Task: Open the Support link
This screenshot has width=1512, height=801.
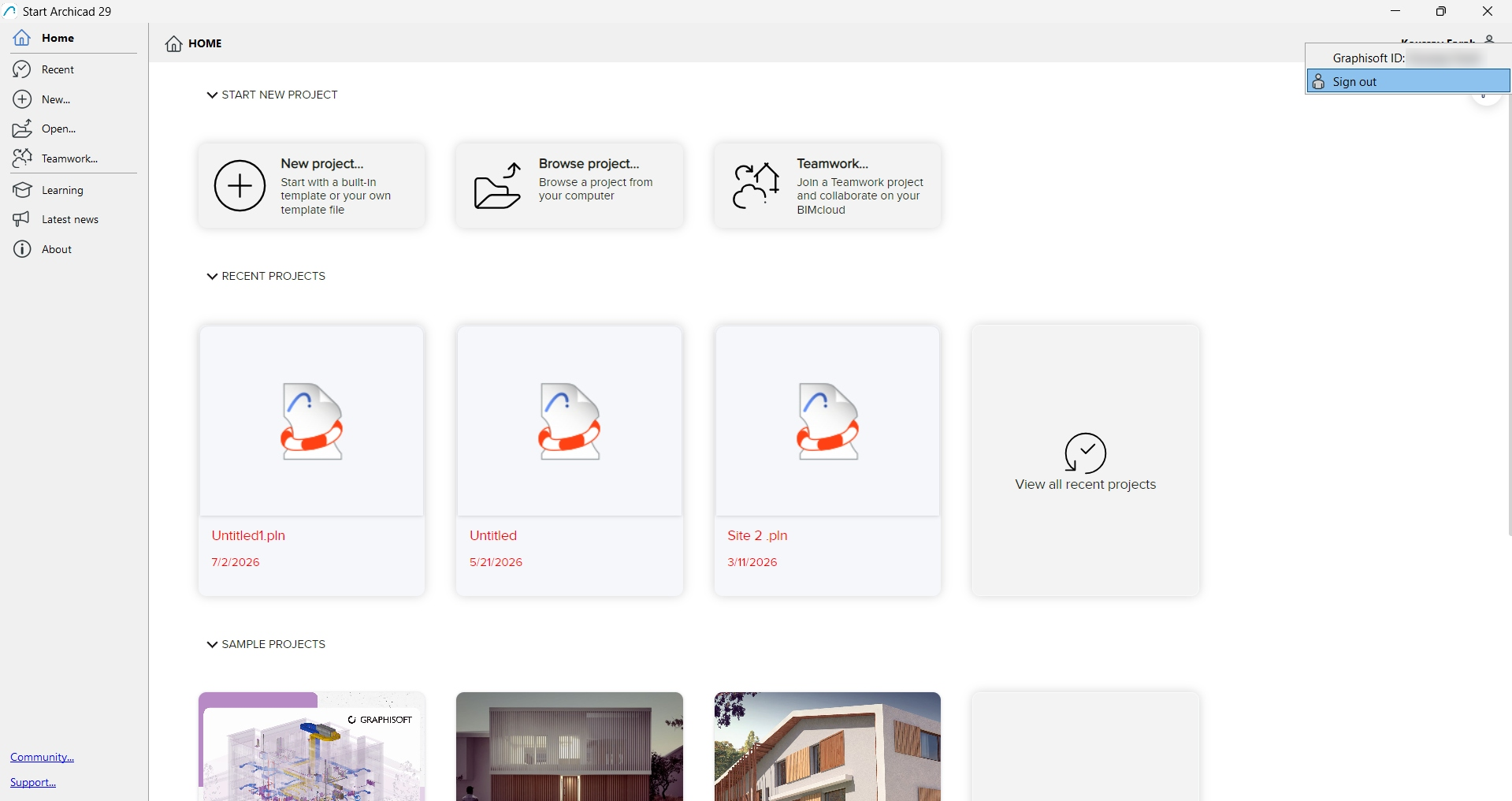Action: click(x=33, y=782)
